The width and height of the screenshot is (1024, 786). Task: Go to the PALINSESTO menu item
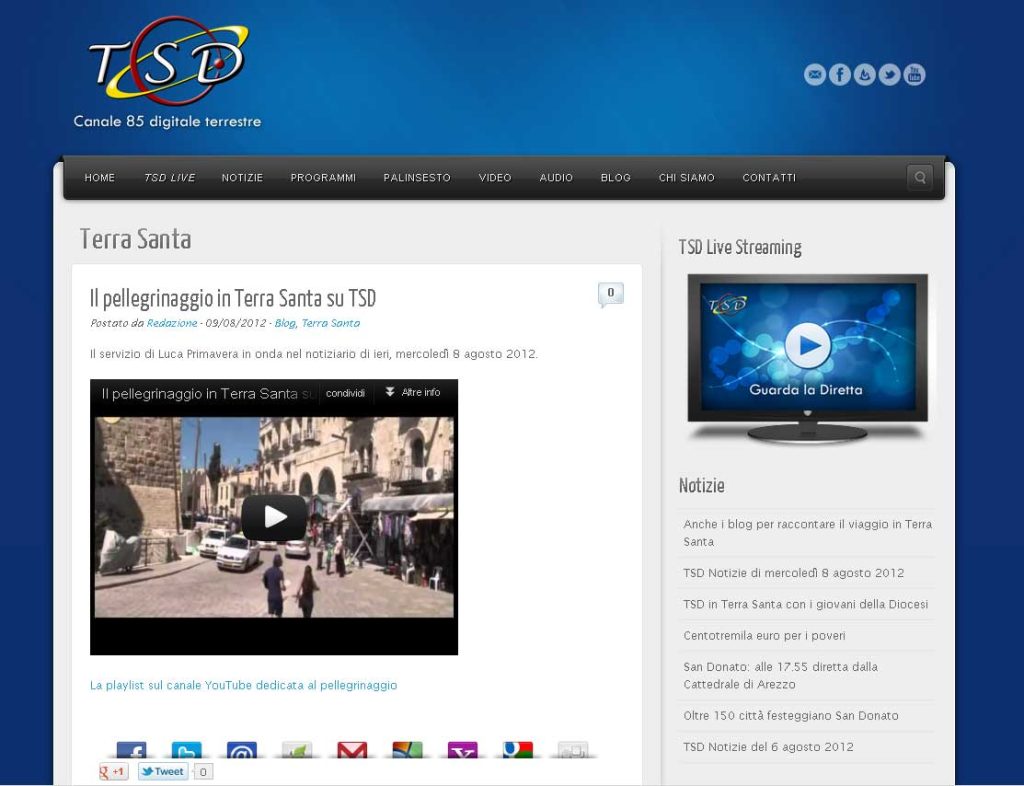(x=417, y=178)
